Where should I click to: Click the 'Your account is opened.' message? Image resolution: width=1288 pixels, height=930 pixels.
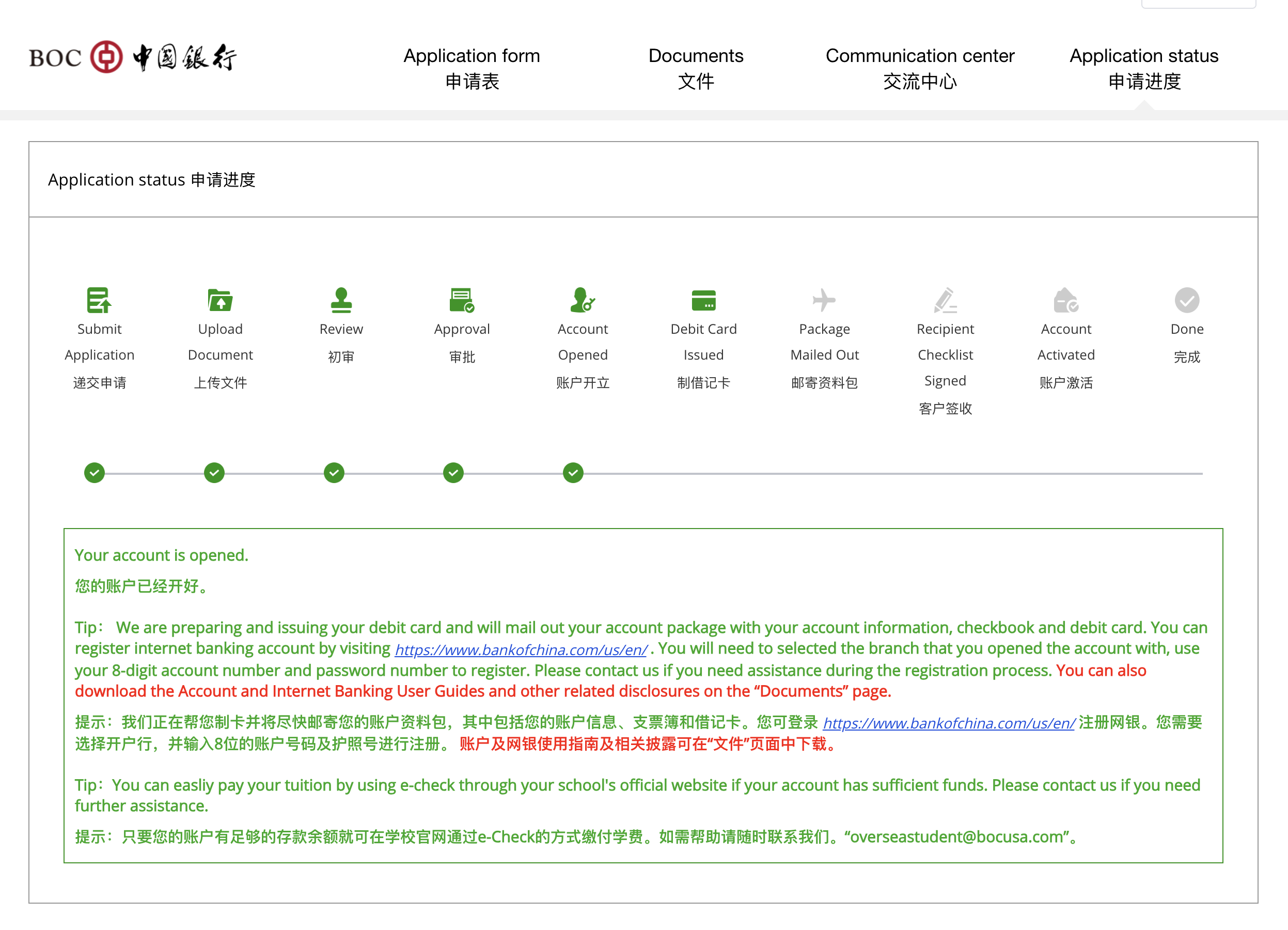coord(161,555)
